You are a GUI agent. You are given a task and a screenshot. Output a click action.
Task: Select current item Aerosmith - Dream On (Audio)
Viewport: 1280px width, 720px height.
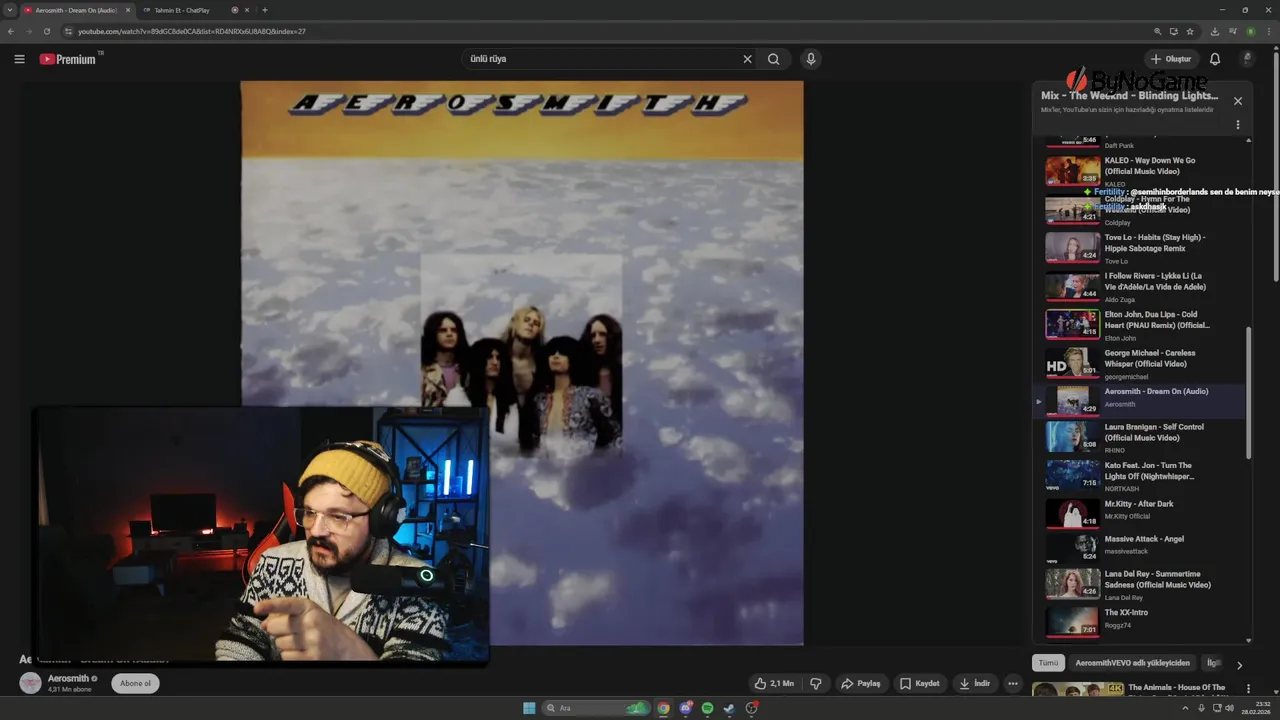[1140, 401]
